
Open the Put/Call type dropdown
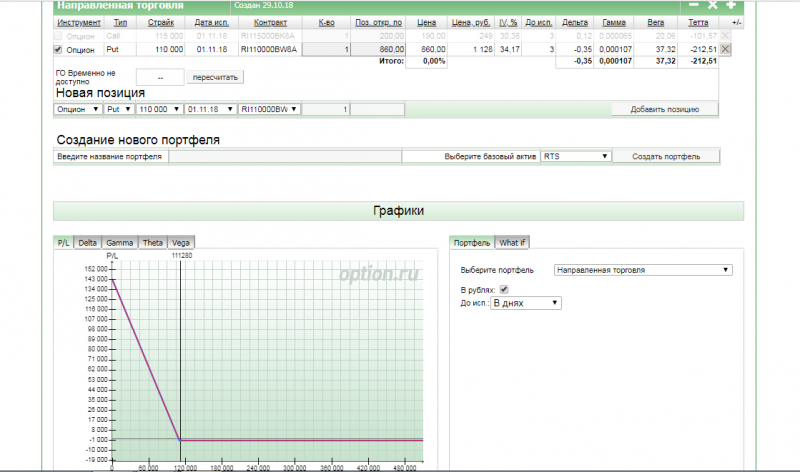pos(118,109)
